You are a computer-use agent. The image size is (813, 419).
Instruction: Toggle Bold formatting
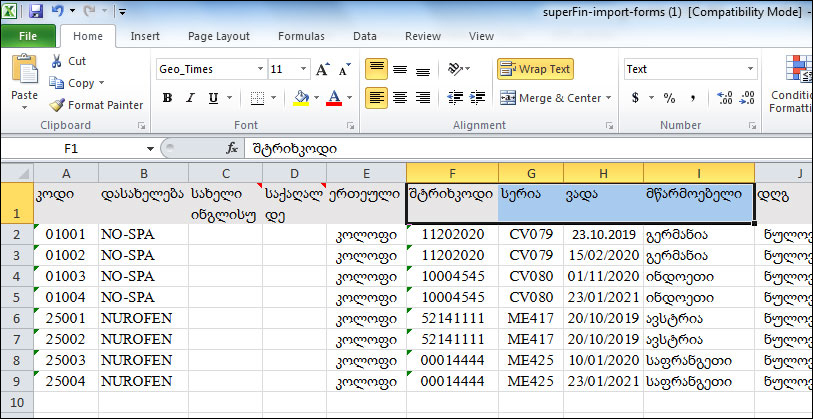point(167,97)
